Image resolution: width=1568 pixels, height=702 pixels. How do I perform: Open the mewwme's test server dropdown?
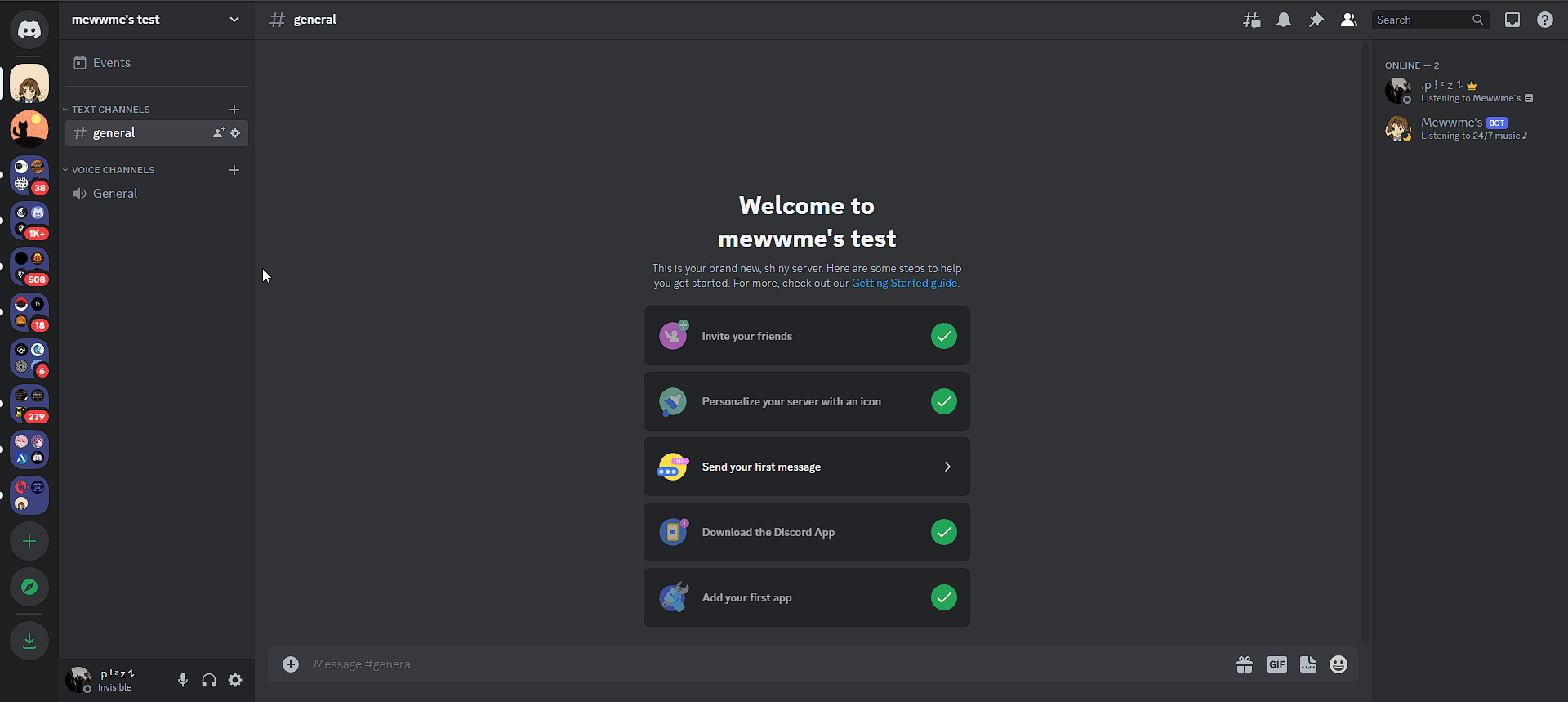[155, 20]
